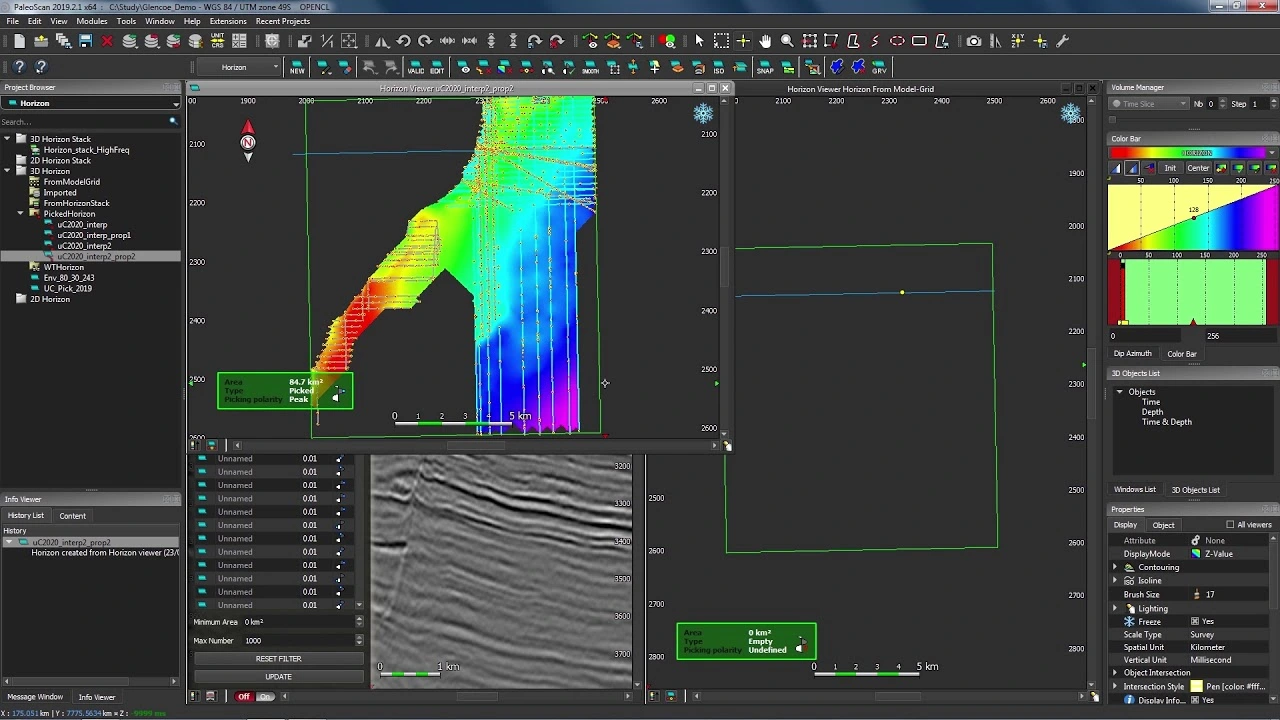Open the Modules menu
The width and height of the screenshot is (1280, 720).
point(92,21)
